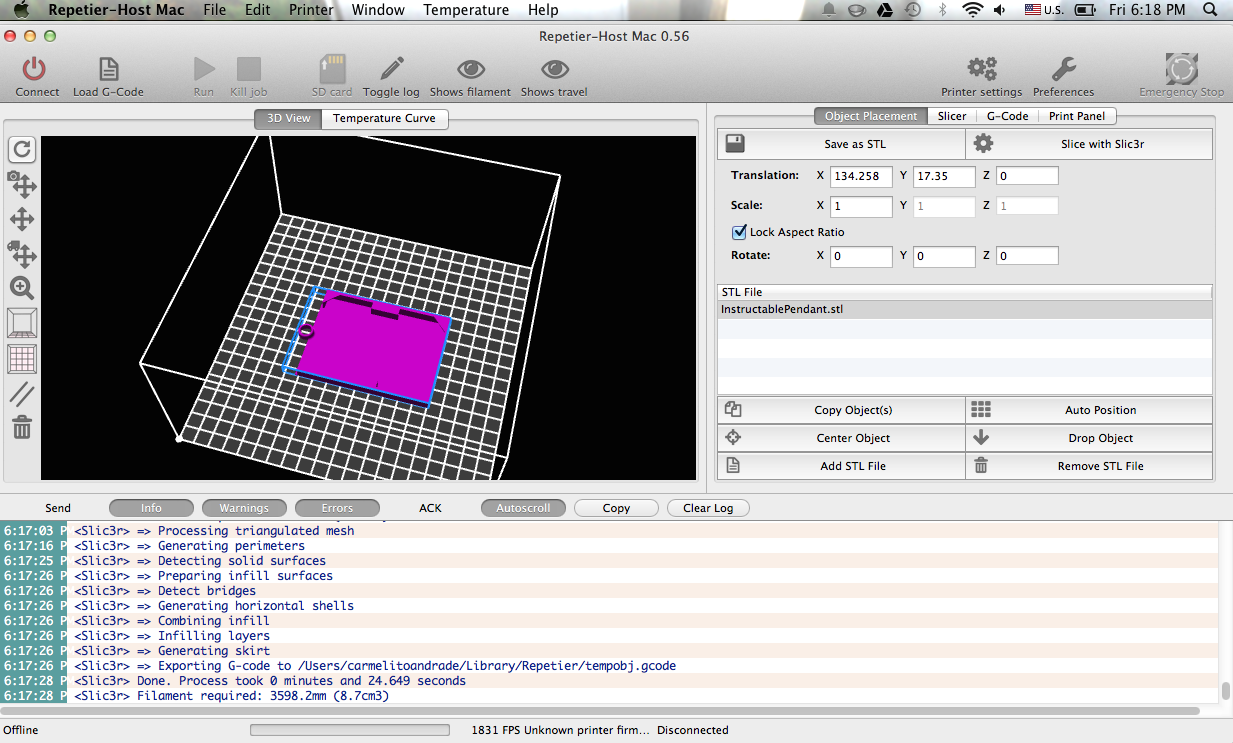Image resolution: width=1233 pixels, height=743 pixels.
Task: Open Preferences wrench icon
Action: coord(1063,69)
